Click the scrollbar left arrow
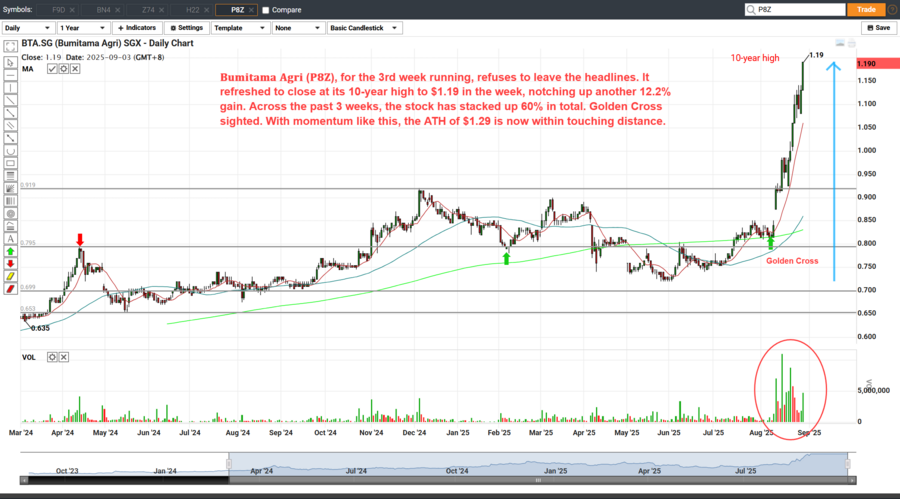This screenshot has width=900, height=499. (24, 480)
